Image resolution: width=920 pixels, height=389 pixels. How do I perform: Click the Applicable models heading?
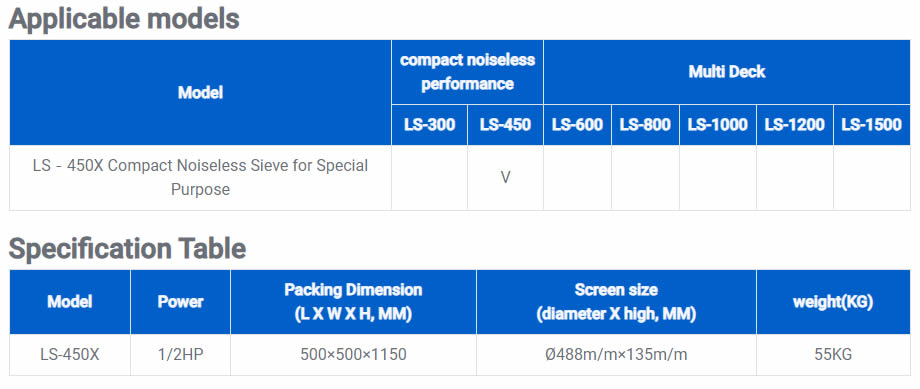[124, 19]
